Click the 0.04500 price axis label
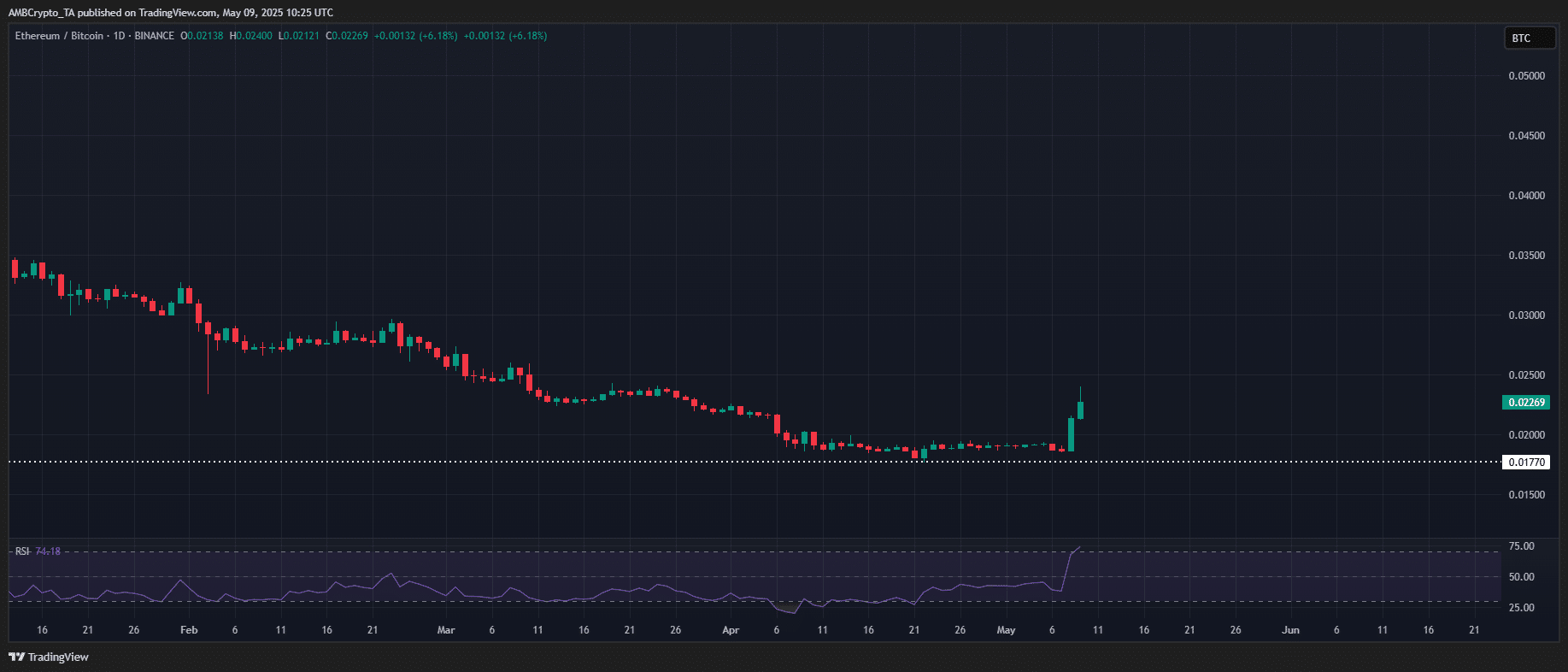Image resolution: width=1568 pixels, height=672 pixels. (x=1526, y=136)
